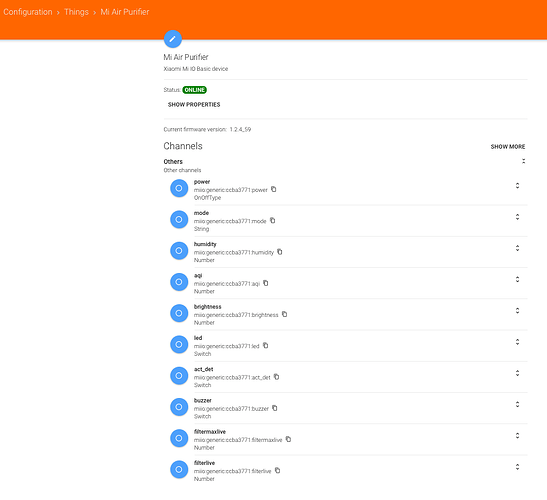
Task: Expand the led channel row
Action: [517, 342]
